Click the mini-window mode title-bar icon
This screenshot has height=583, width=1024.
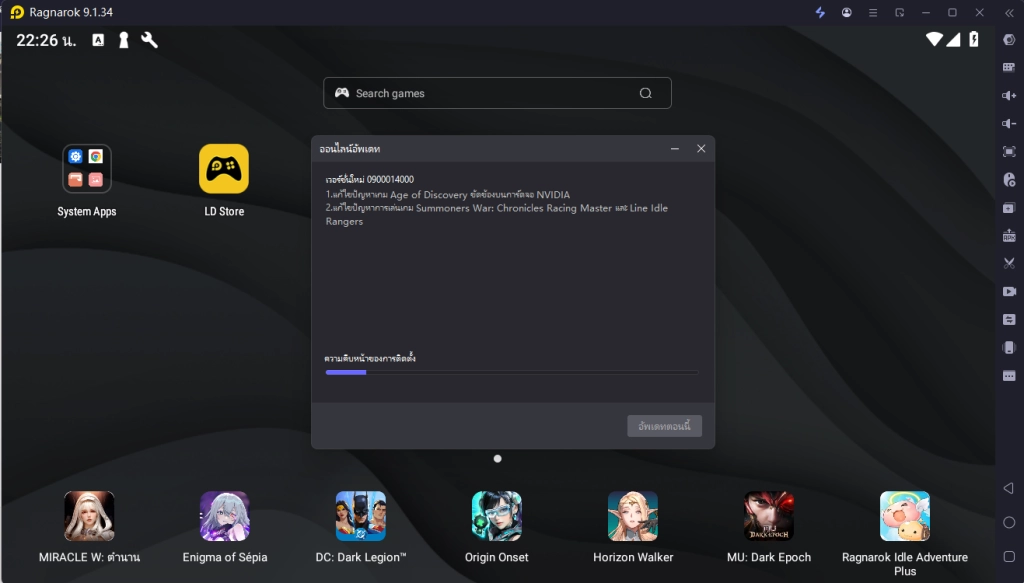click(x=899, y=12)
